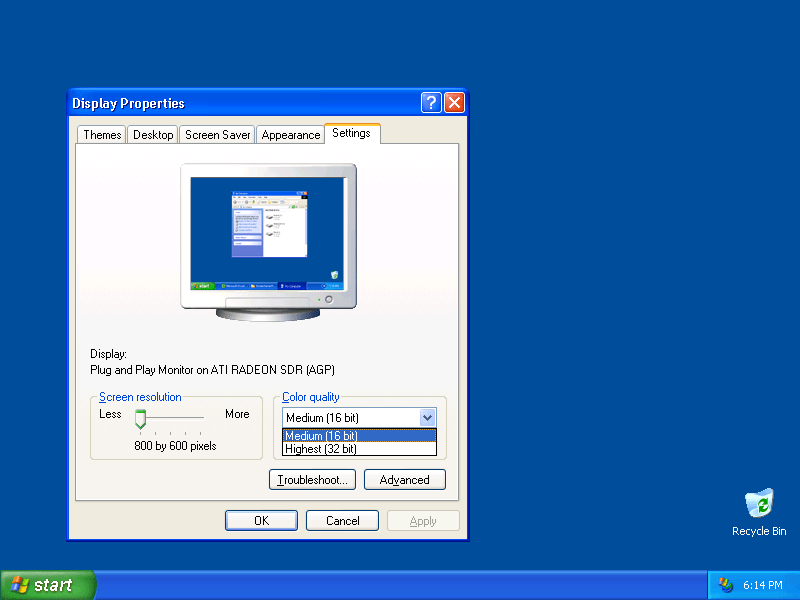The image size is (800, 600).
Task: Click the clock in the system tray
Action: point(763,584)
